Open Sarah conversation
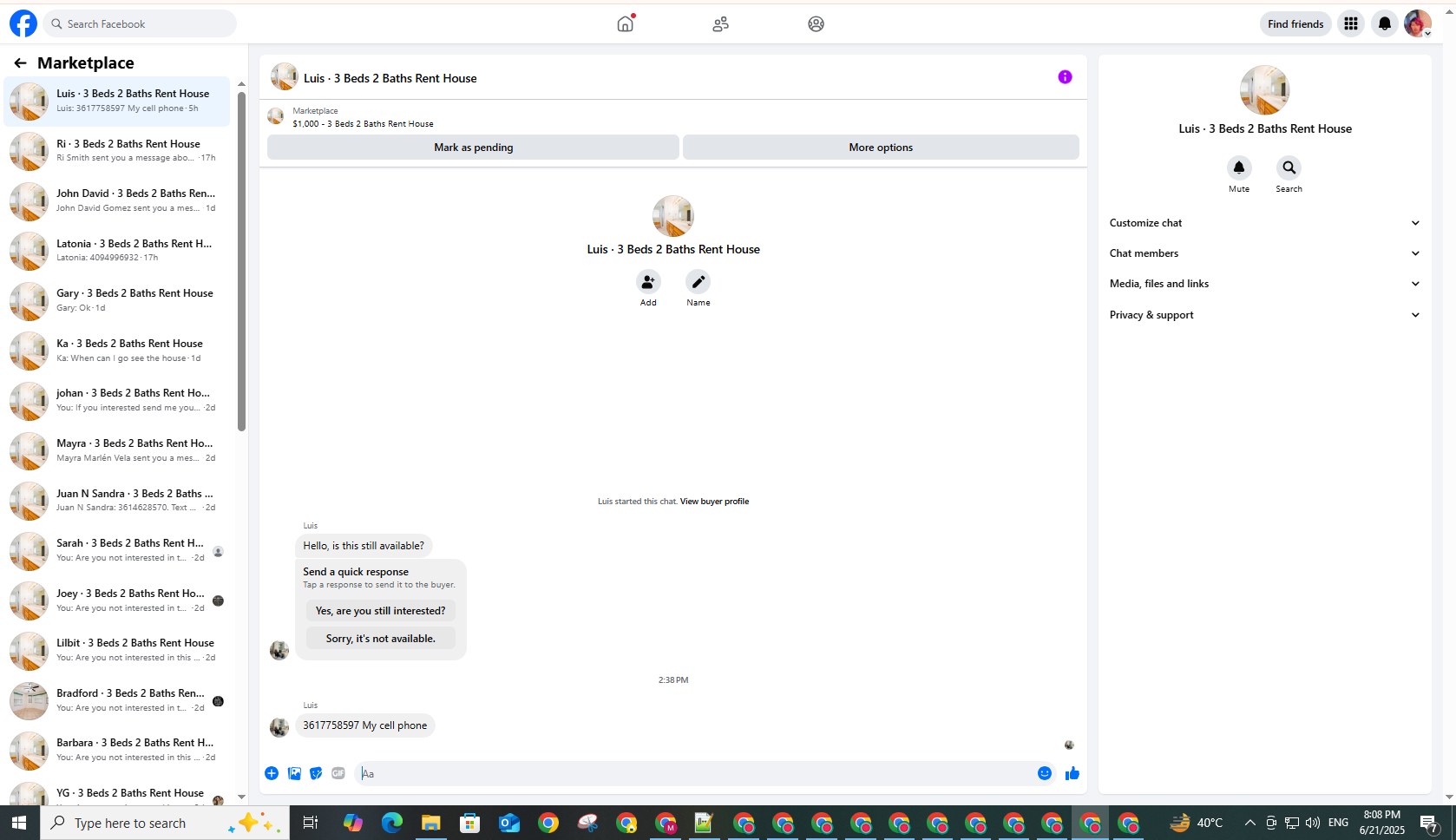 pyautogui.click(x=117, y=550)
